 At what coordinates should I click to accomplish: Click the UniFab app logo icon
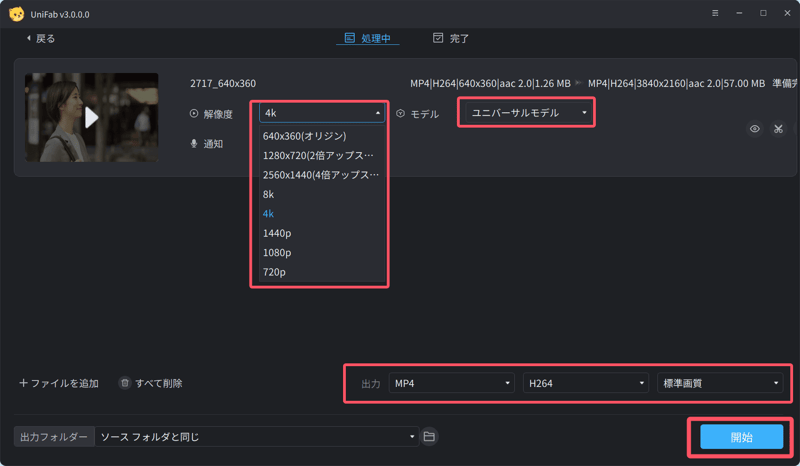[x=16, y=13]
